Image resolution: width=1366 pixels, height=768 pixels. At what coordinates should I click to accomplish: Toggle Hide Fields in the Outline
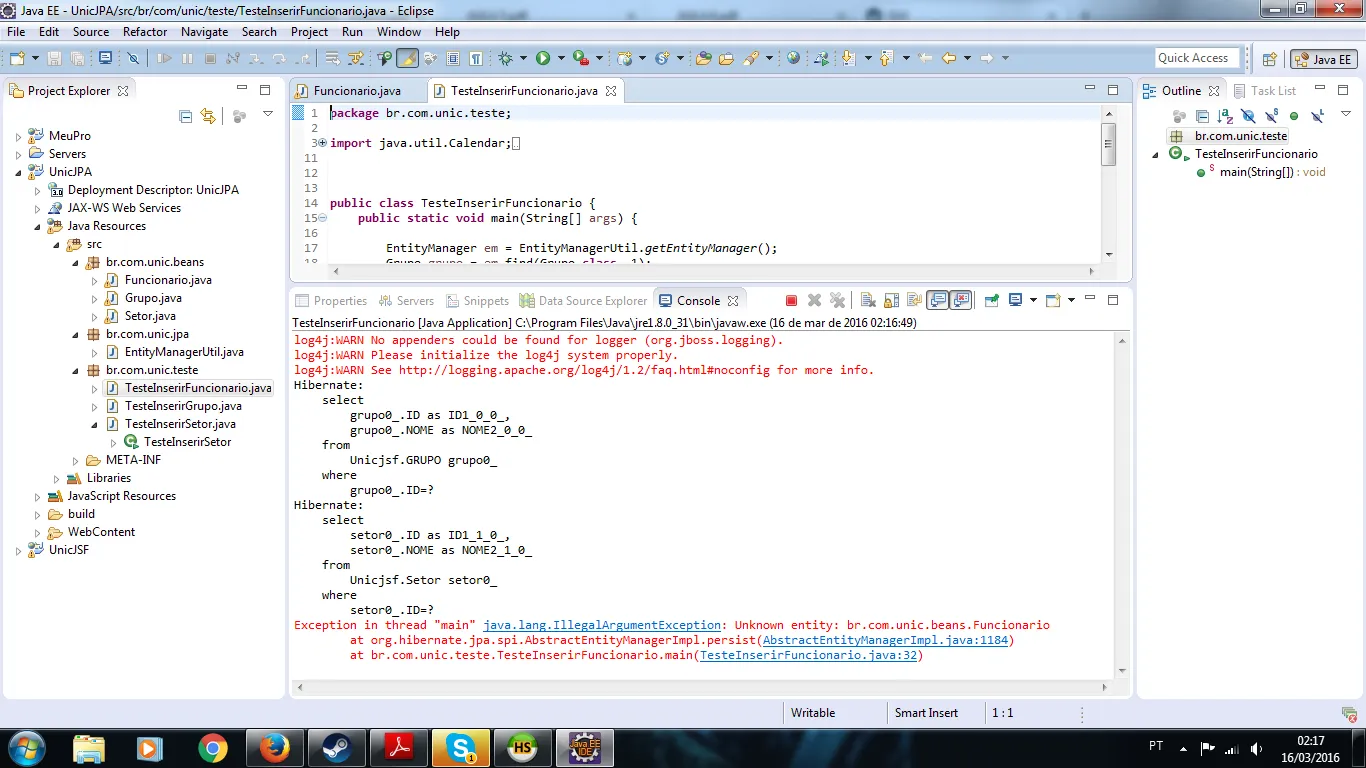1248,116
